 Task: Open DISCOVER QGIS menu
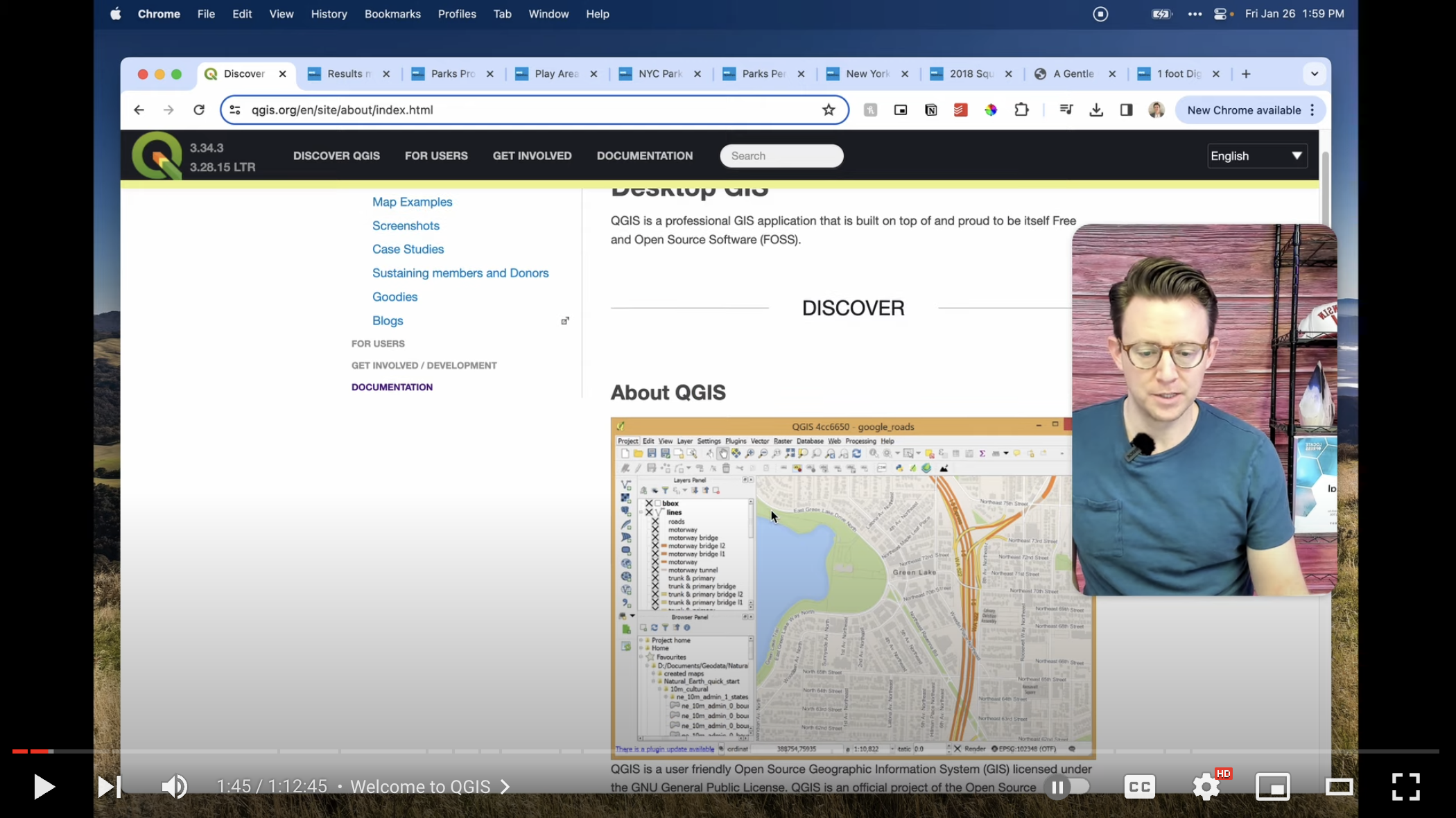(x=336, y=156)
